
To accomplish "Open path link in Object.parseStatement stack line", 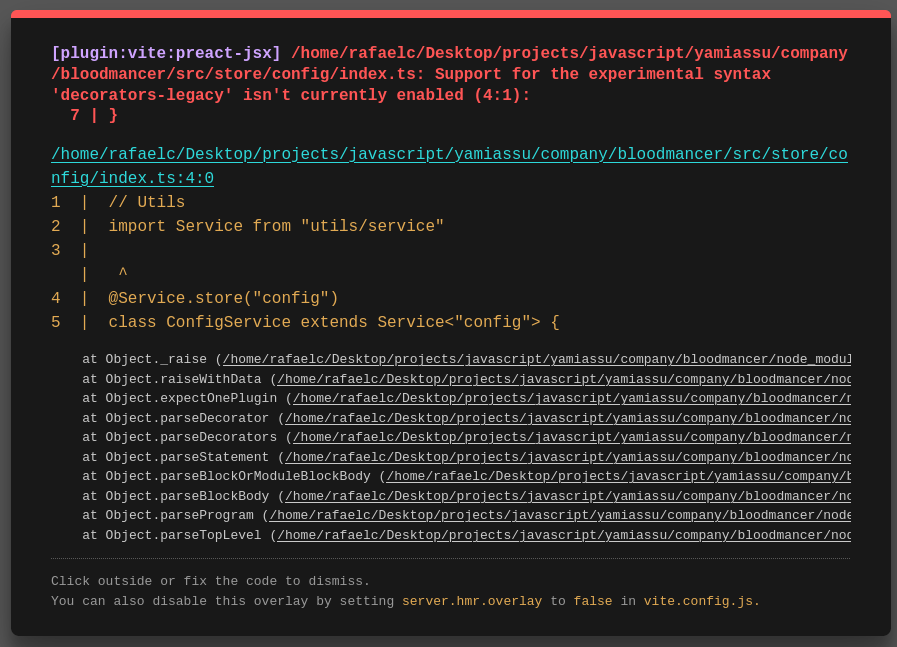I will point(567,457).
